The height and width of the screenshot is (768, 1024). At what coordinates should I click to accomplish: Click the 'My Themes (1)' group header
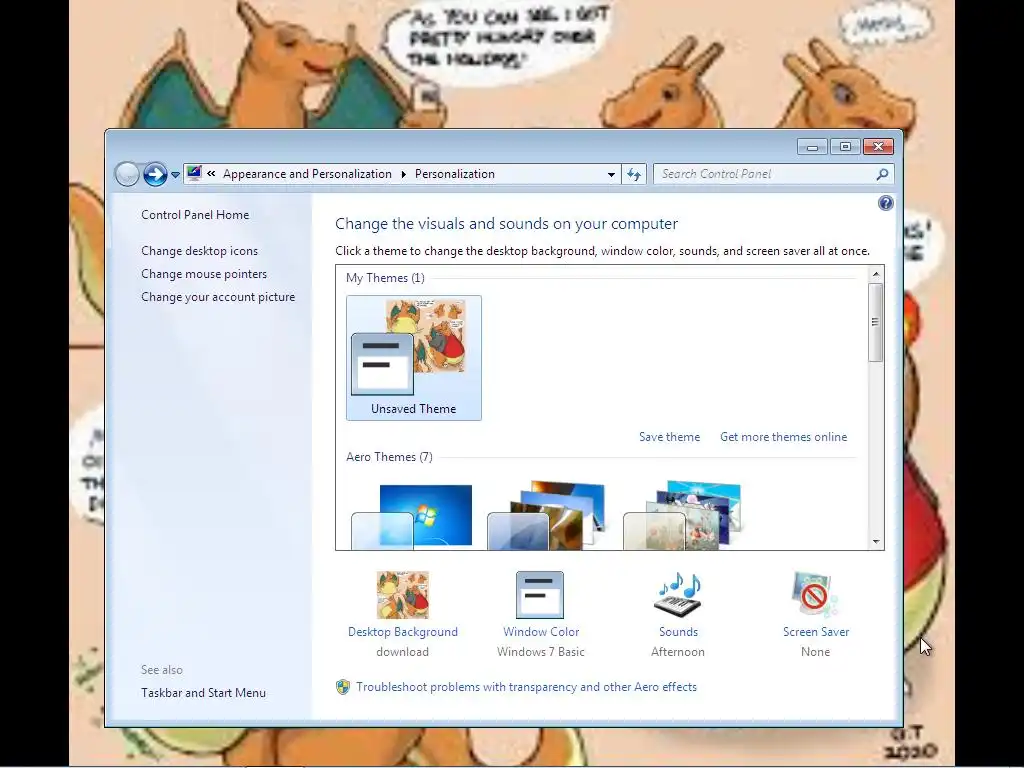385,278
